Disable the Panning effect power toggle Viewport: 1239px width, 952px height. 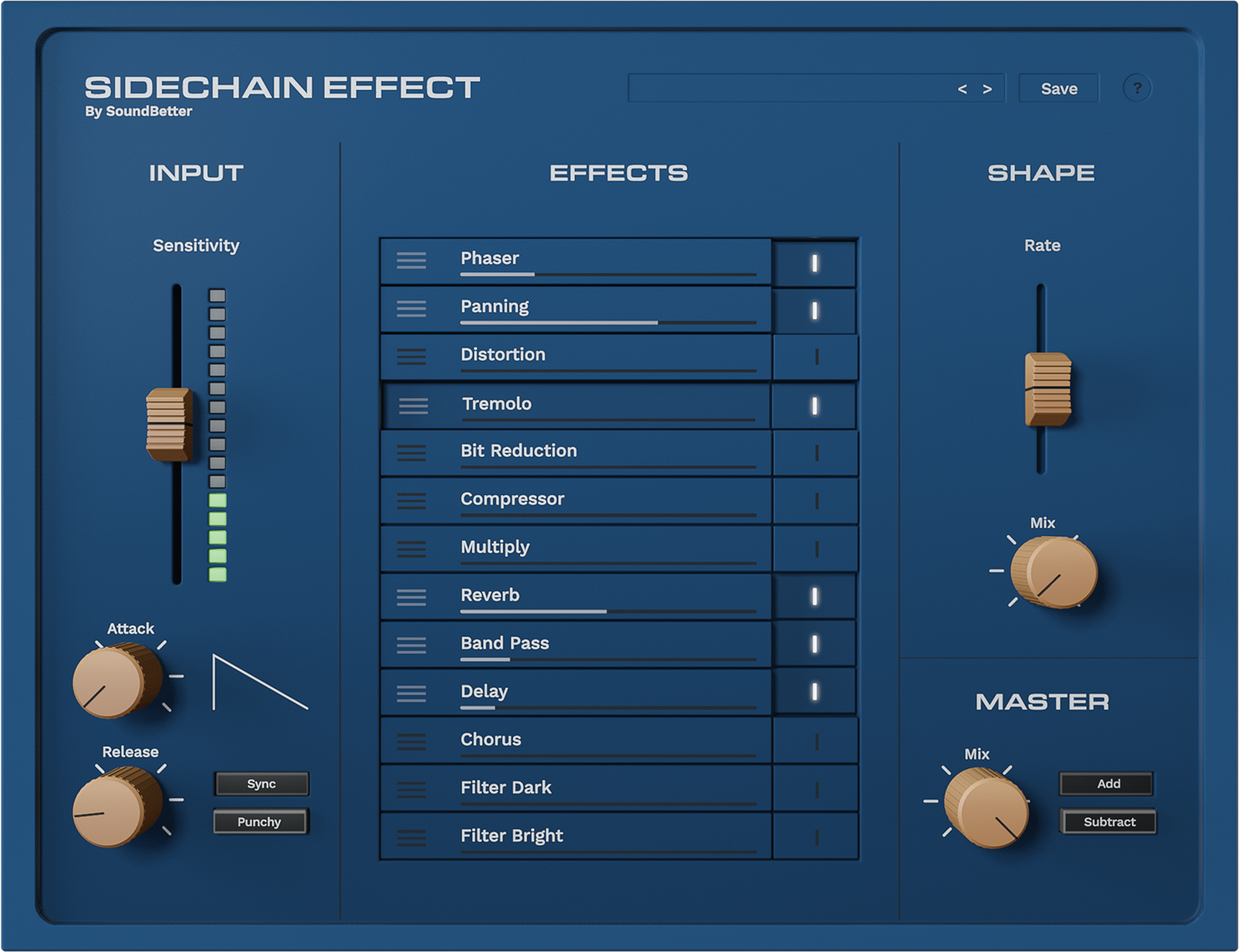coord(815,310)
